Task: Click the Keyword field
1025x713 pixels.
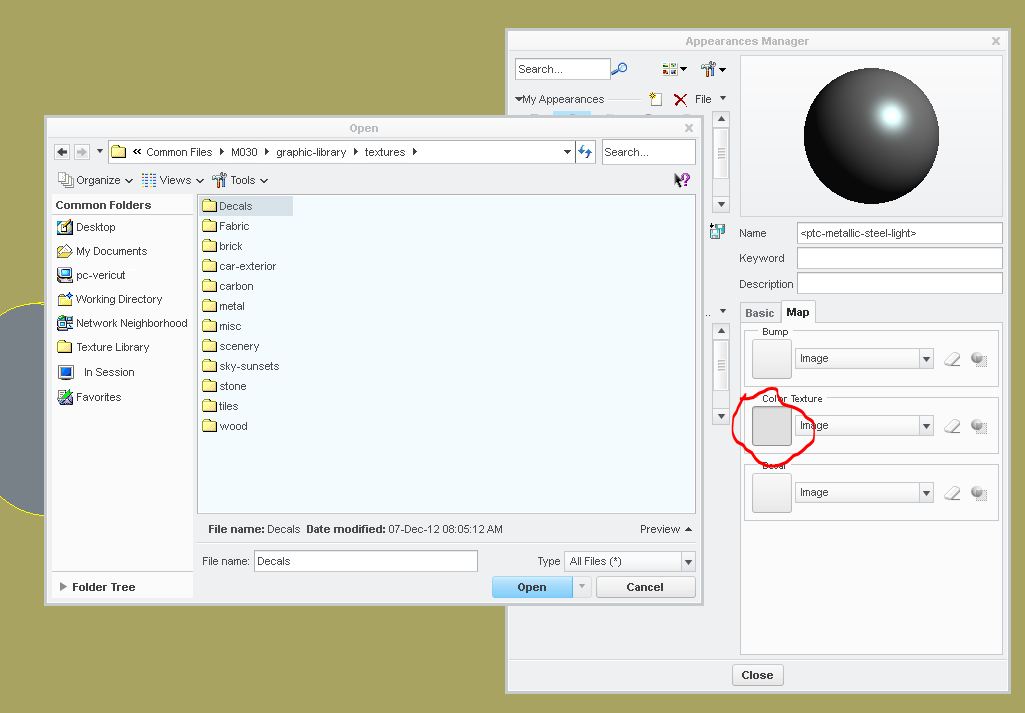Action: tap(899, 258)
